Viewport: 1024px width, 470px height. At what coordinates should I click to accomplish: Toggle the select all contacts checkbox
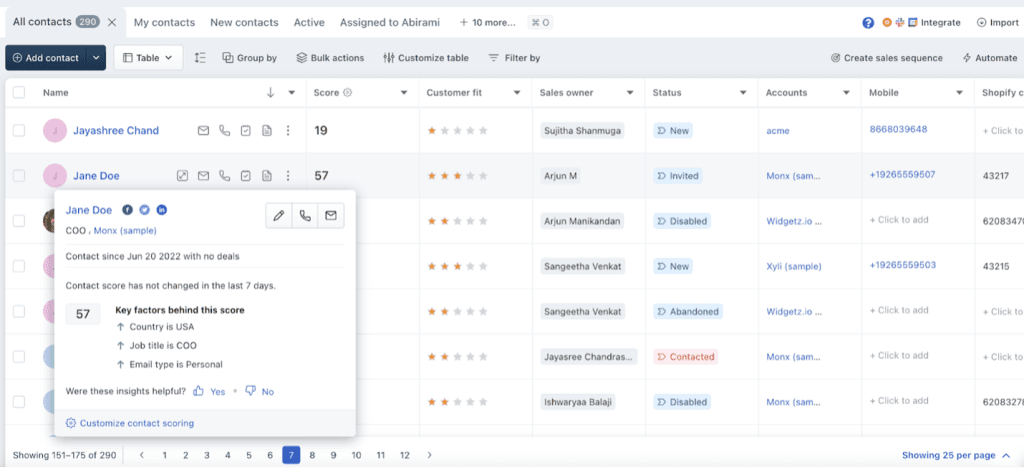19,93
